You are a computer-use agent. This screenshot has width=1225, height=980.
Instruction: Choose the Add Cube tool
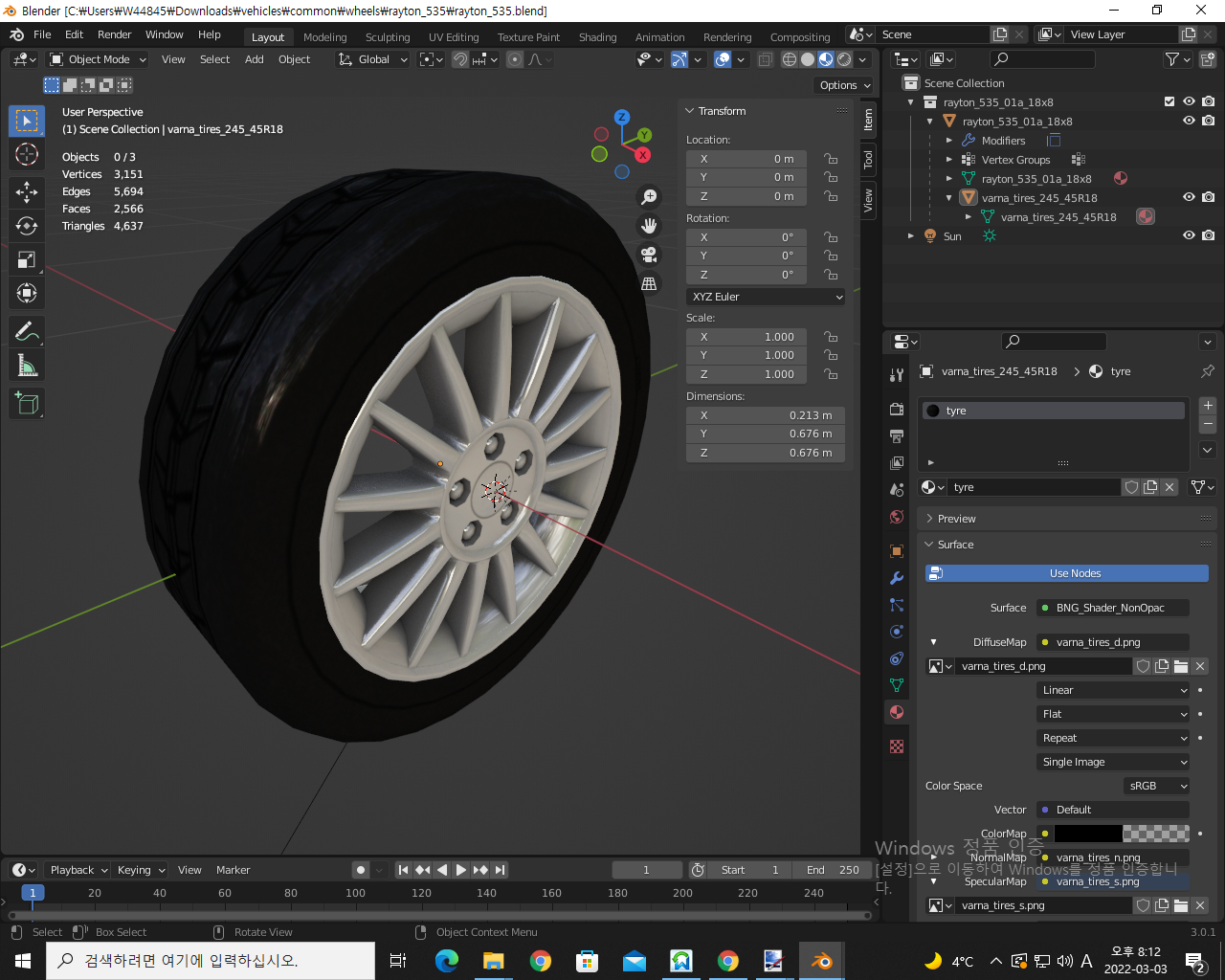(x=27, y=404)
